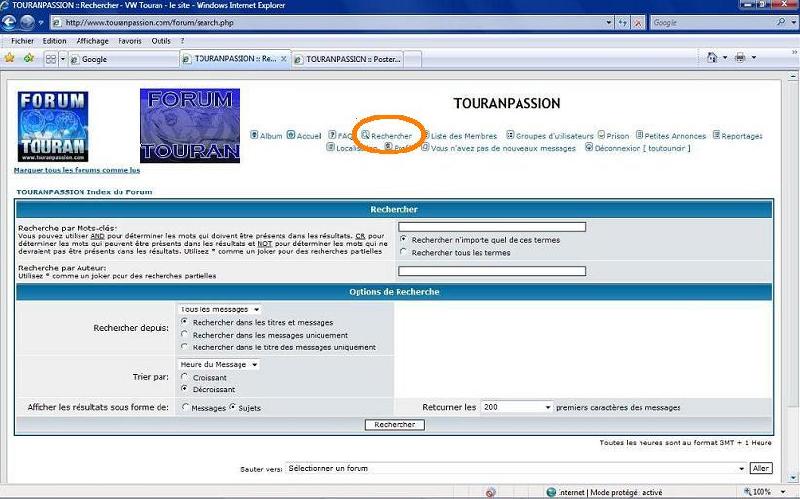
Task: Go forward with the browser Forward arrow
Action: coord(27,22)
